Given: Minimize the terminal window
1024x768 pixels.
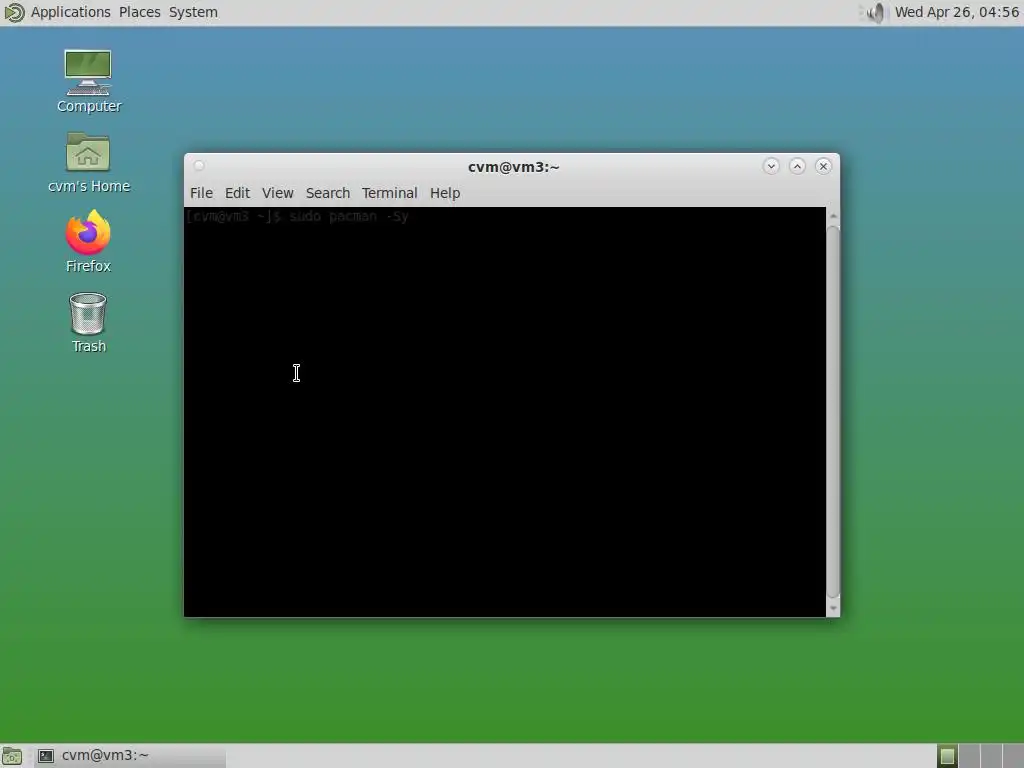Looking at the screenshot, I should 771,167.
